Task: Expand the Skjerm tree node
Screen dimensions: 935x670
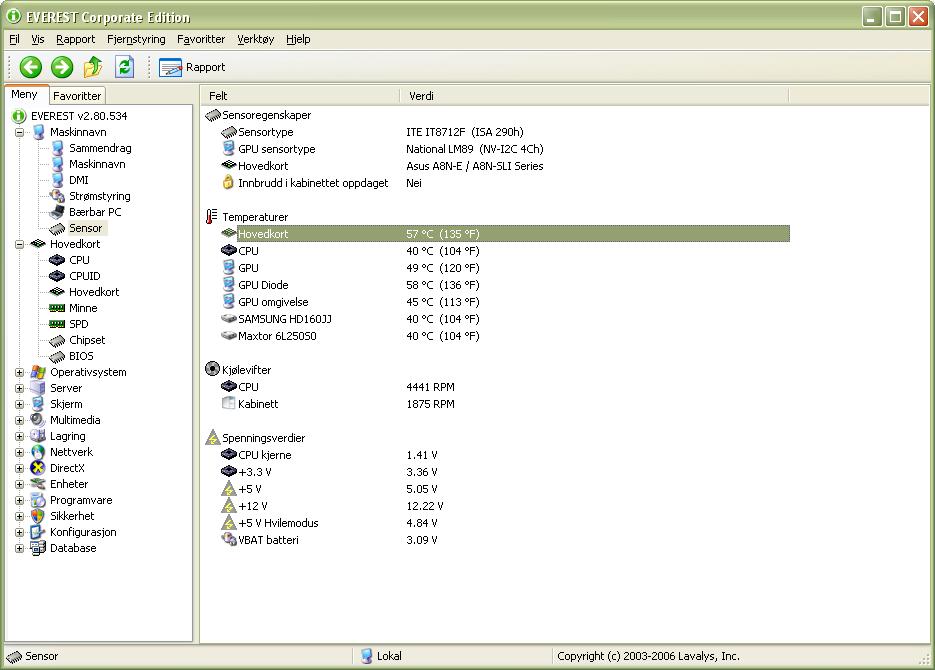Action: coord(19,405)
